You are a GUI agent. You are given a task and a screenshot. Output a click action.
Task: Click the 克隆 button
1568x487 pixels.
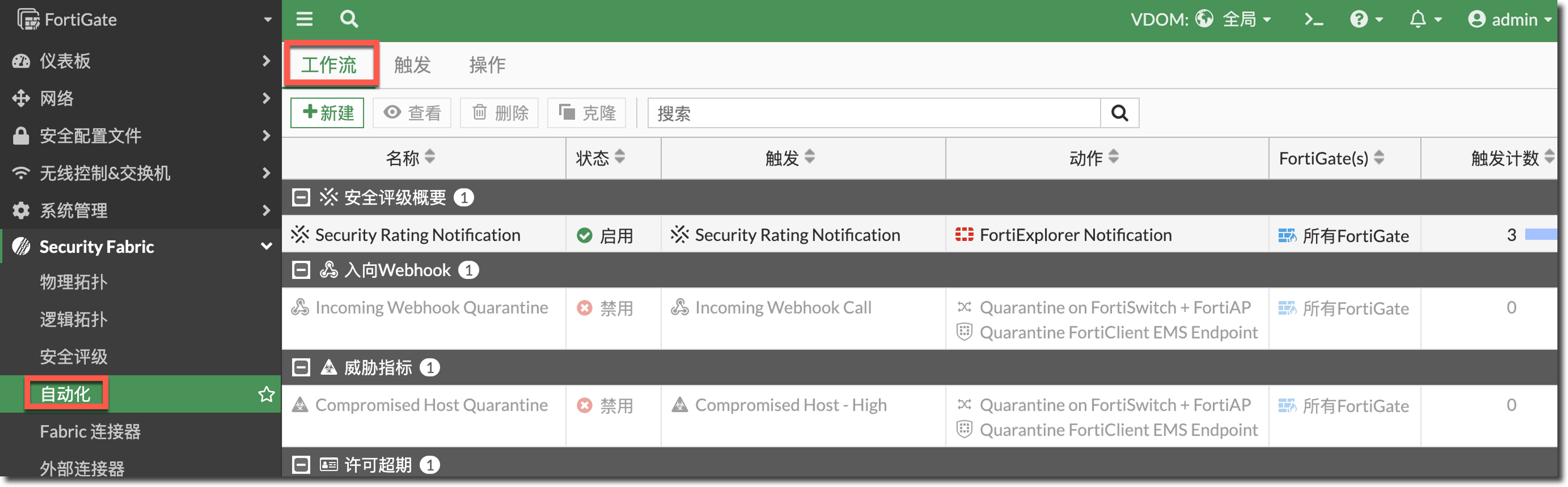pos(587,113)
